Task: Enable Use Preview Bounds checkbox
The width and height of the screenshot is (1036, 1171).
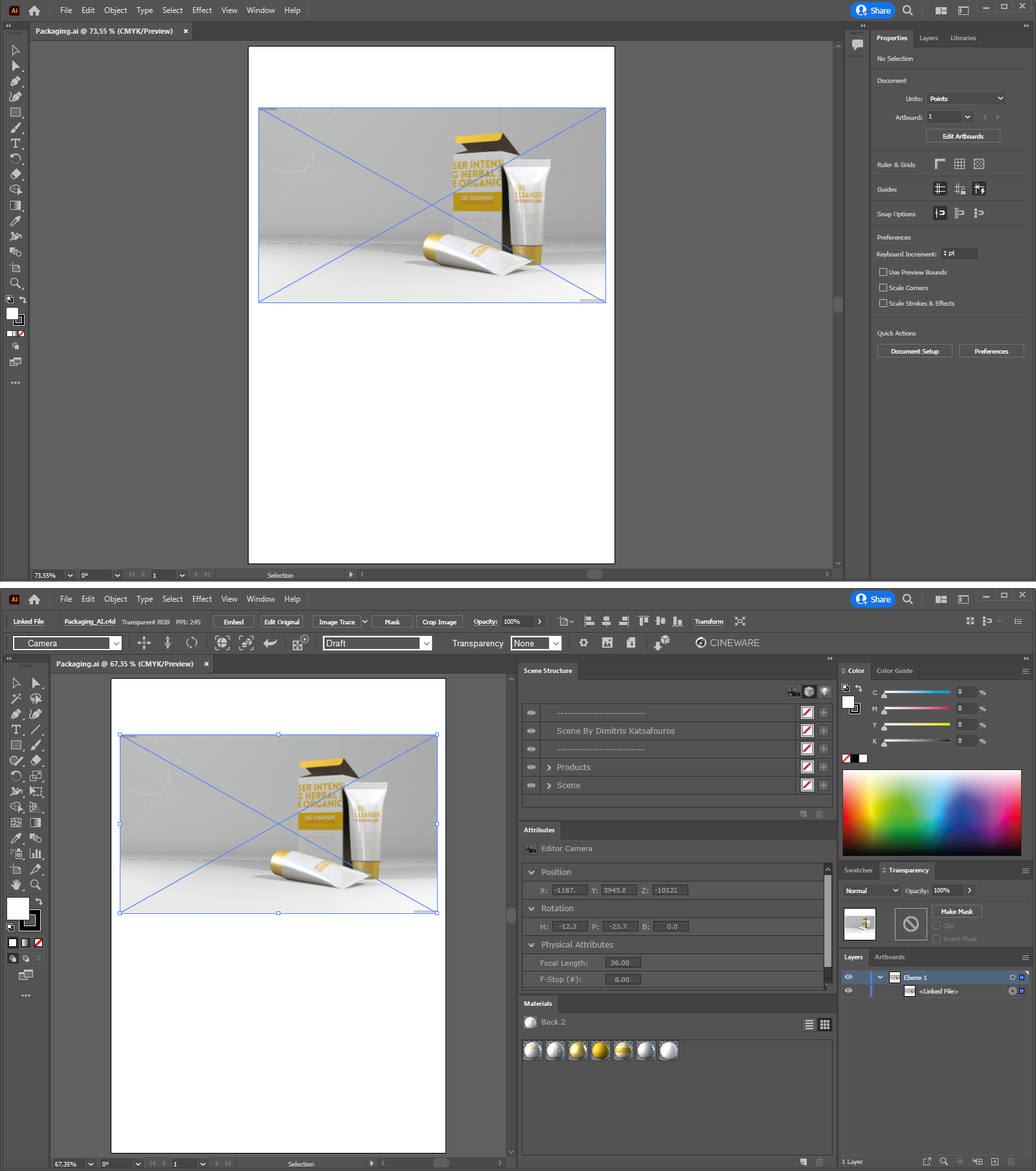Action: [x=883, y=272]
